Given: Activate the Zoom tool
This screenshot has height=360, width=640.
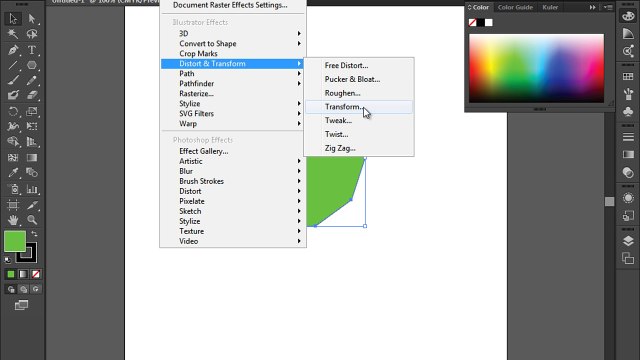Looking at the screenshot, I should point(32,220).
